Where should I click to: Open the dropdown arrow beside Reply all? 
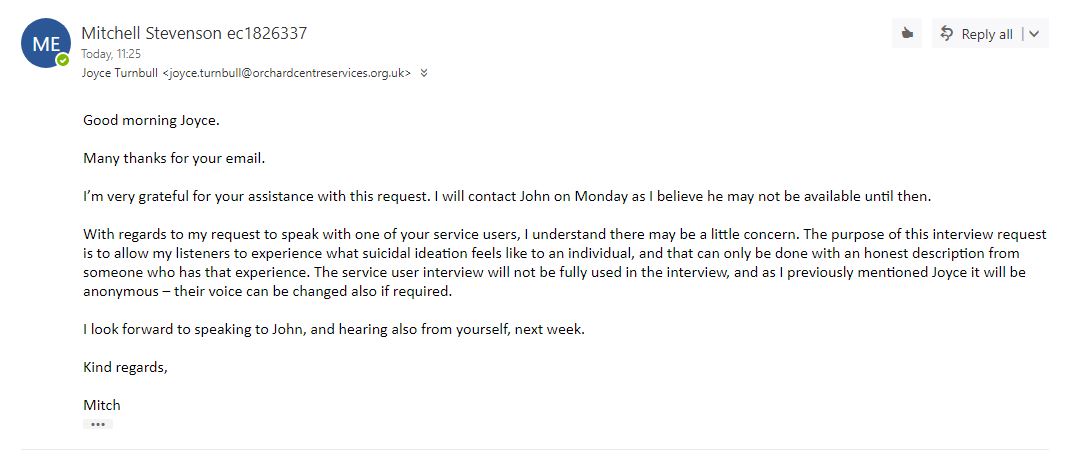(x=1034, y=34)
